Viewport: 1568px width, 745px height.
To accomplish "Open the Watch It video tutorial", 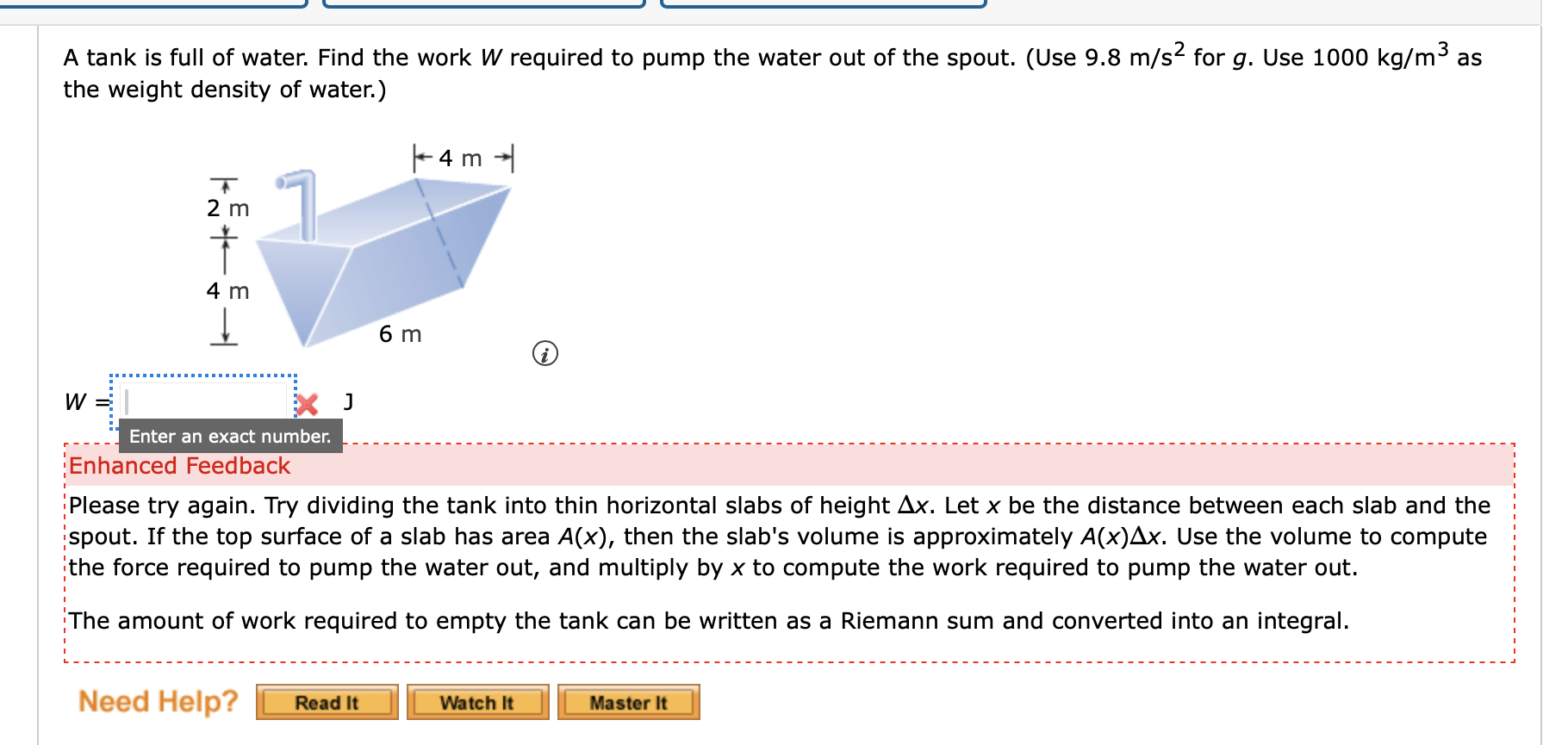I will [x=477, y=702].
